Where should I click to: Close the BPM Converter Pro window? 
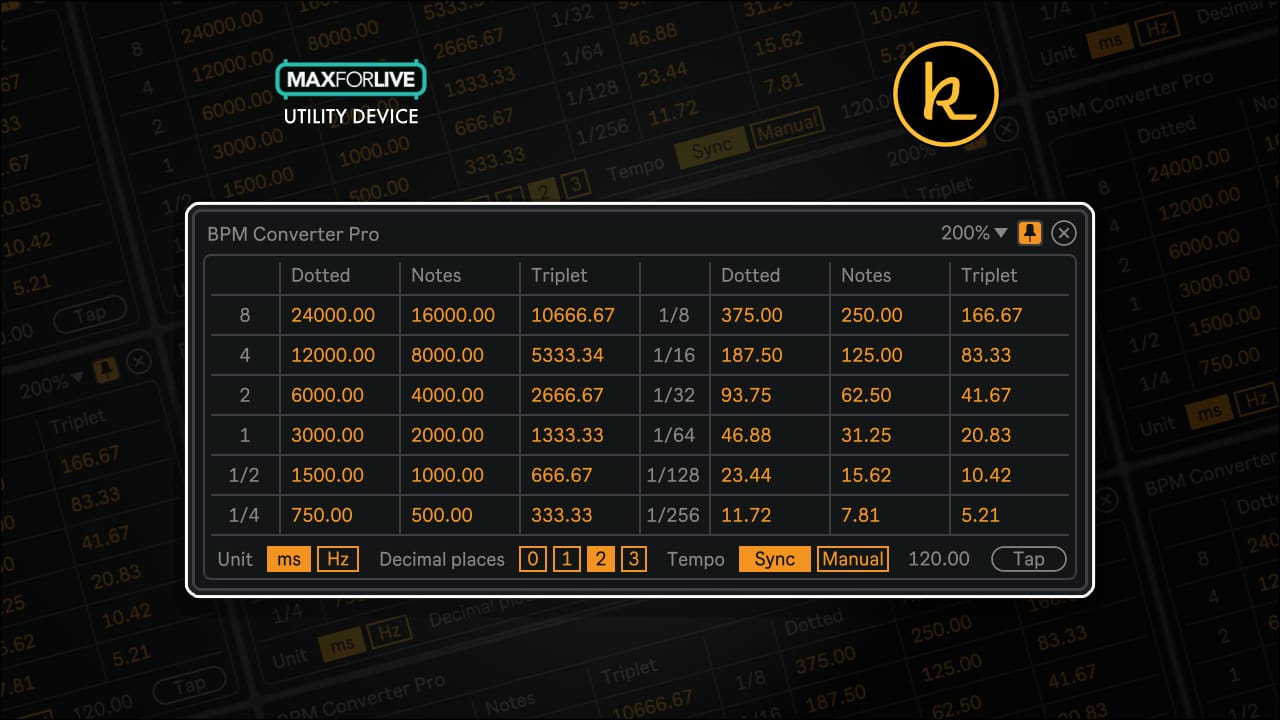point(1064,233)
